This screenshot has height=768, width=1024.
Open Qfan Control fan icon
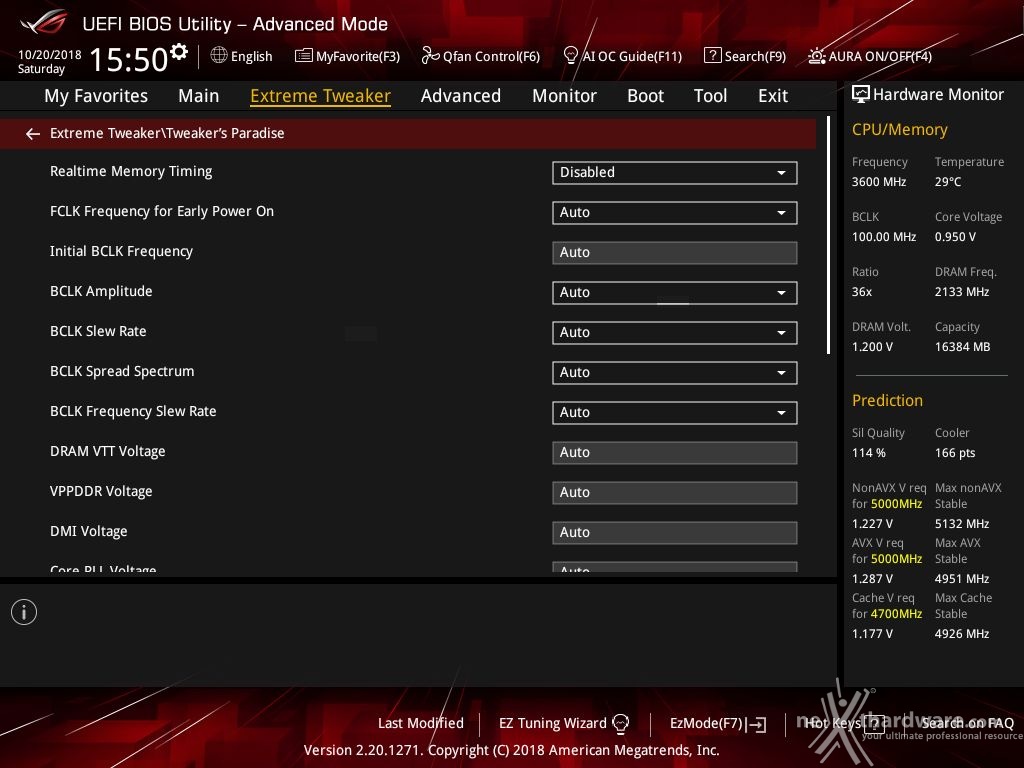tap(430, 56)
